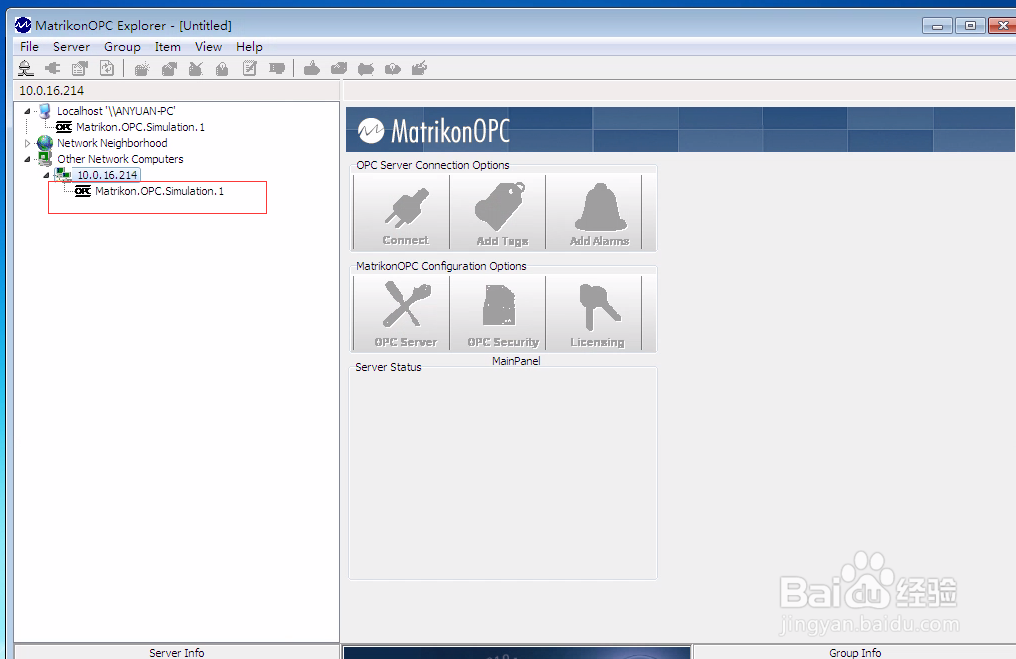Collapse the Other Network Computers node
Image resolution: width=1016 pixels, height=659 pixels.
coord(26,159)
